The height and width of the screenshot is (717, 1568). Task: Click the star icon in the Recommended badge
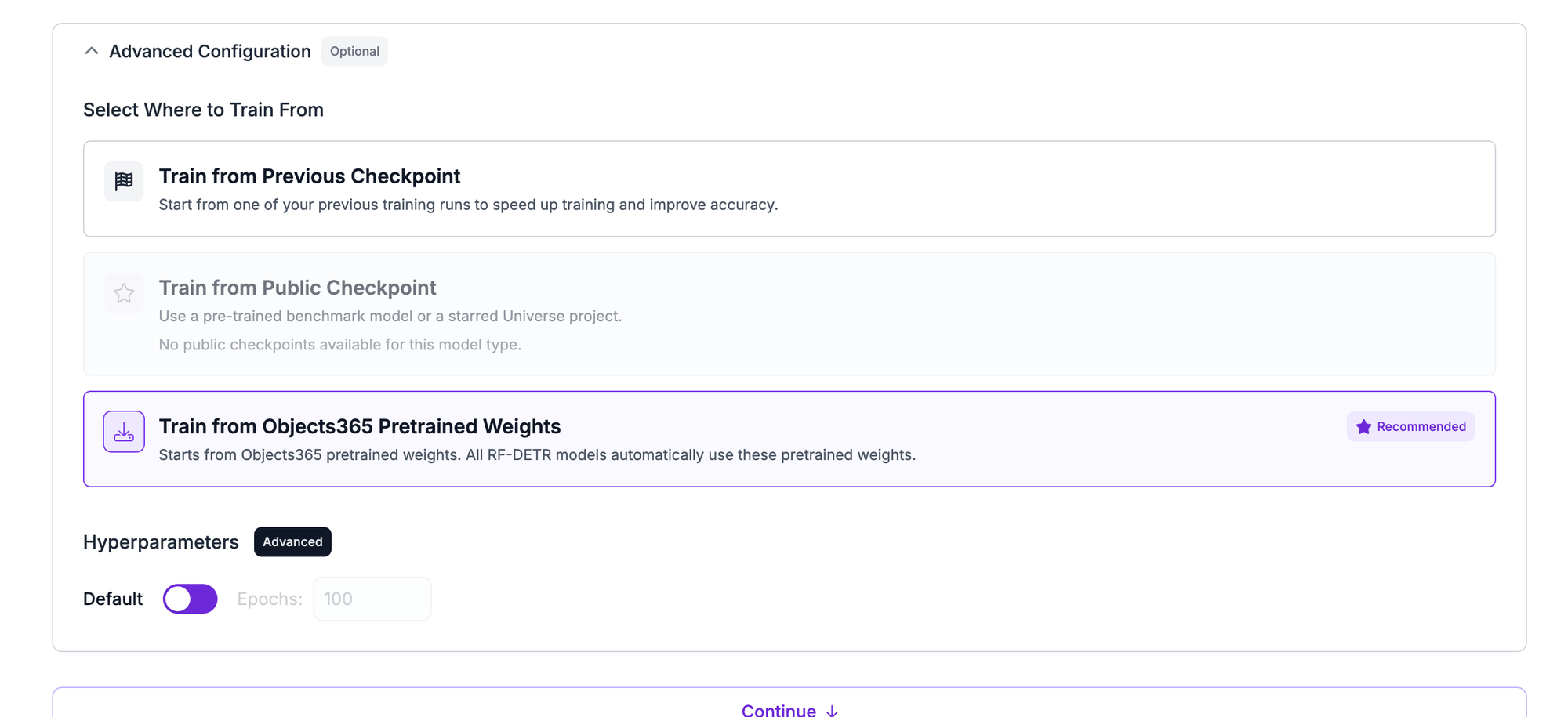pos(1364,427)
